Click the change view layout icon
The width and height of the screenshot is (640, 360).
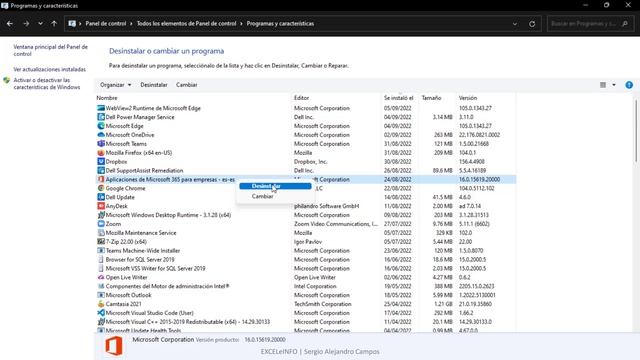[x=603, y=85]
